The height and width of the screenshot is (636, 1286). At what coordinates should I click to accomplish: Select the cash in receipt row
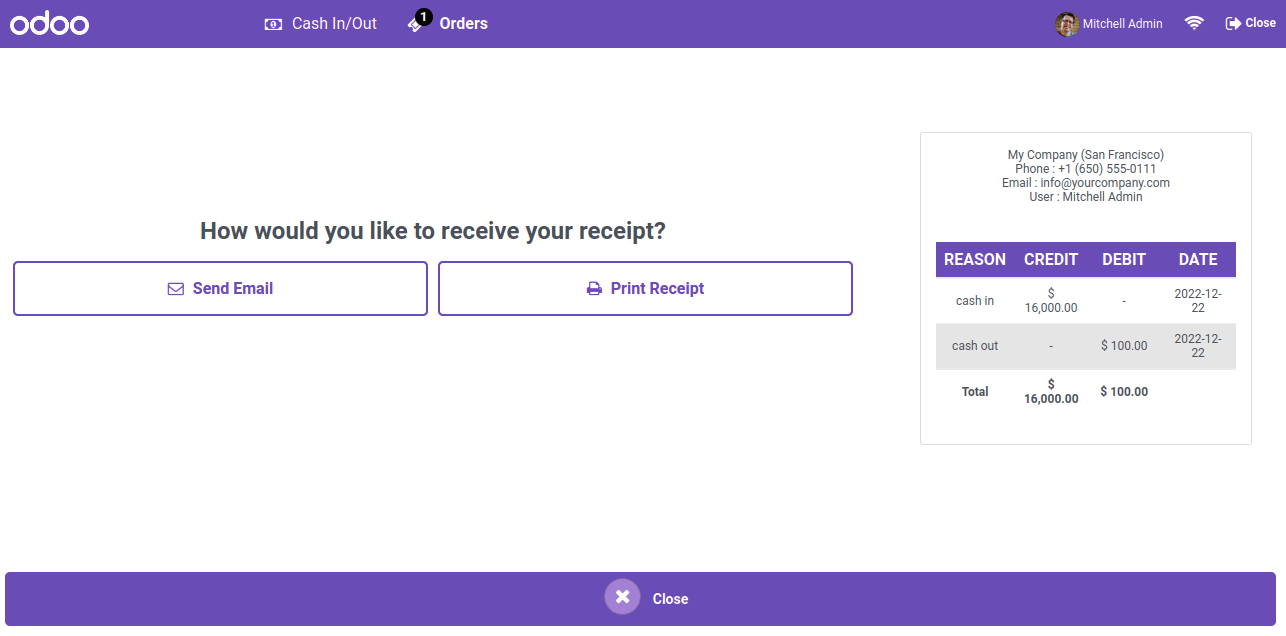1086,301
